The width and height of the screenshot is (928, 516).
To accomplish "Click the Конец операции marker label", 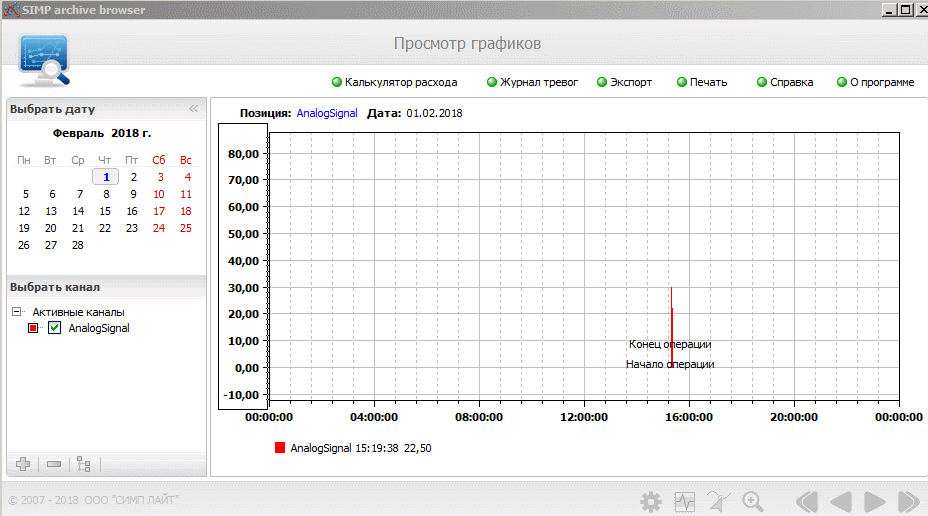I will (x=670, y=344).
